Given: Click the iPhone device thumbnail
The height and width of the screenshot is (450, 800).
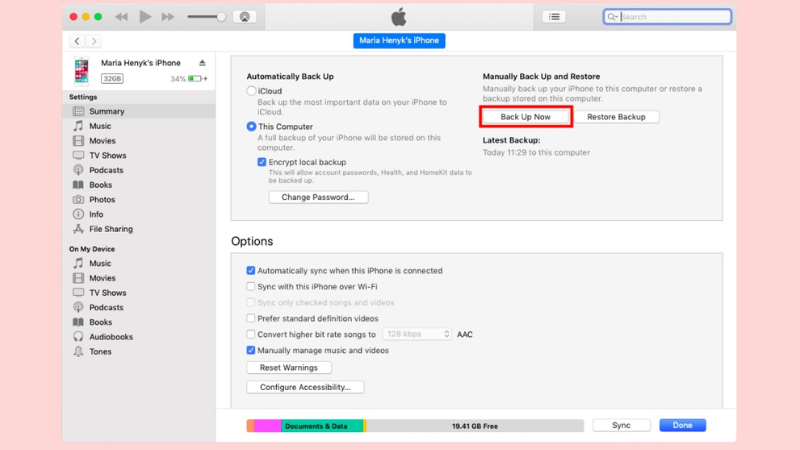Looking at the screenshot, I should point(82,70).
